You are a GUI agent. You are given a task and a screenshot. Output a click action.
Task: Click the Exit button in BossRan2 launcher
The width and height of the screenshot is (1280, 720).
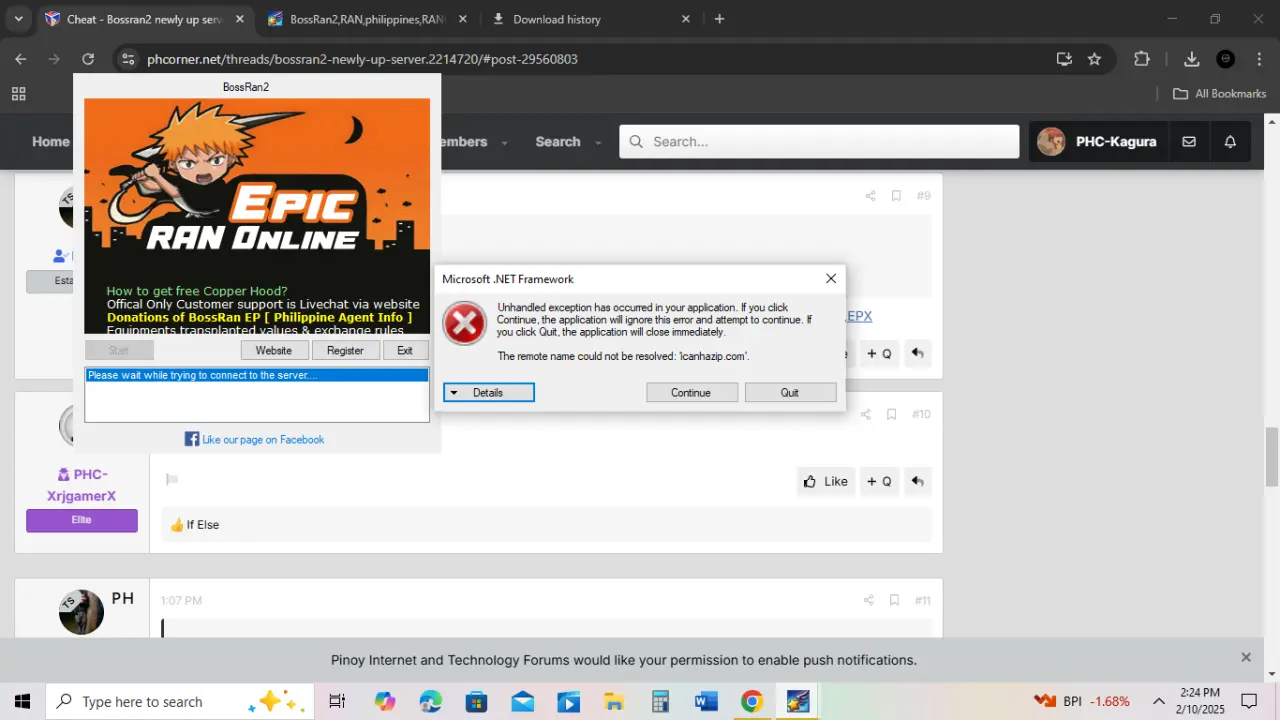pyautogui.click(x=405, y=350)
